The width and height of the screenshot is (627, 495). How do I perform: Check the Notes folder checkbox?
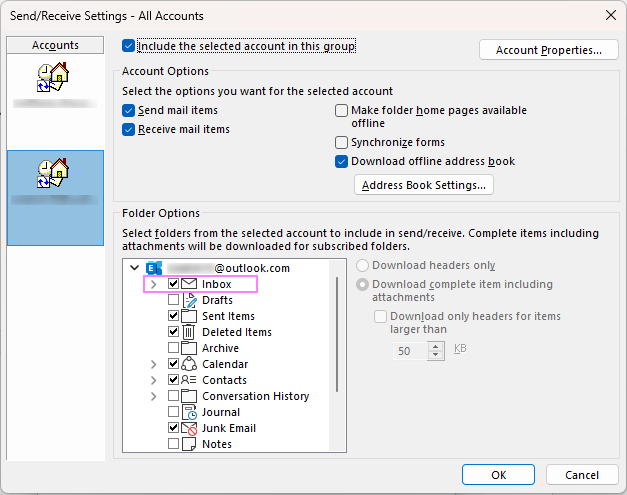(173, 443)
